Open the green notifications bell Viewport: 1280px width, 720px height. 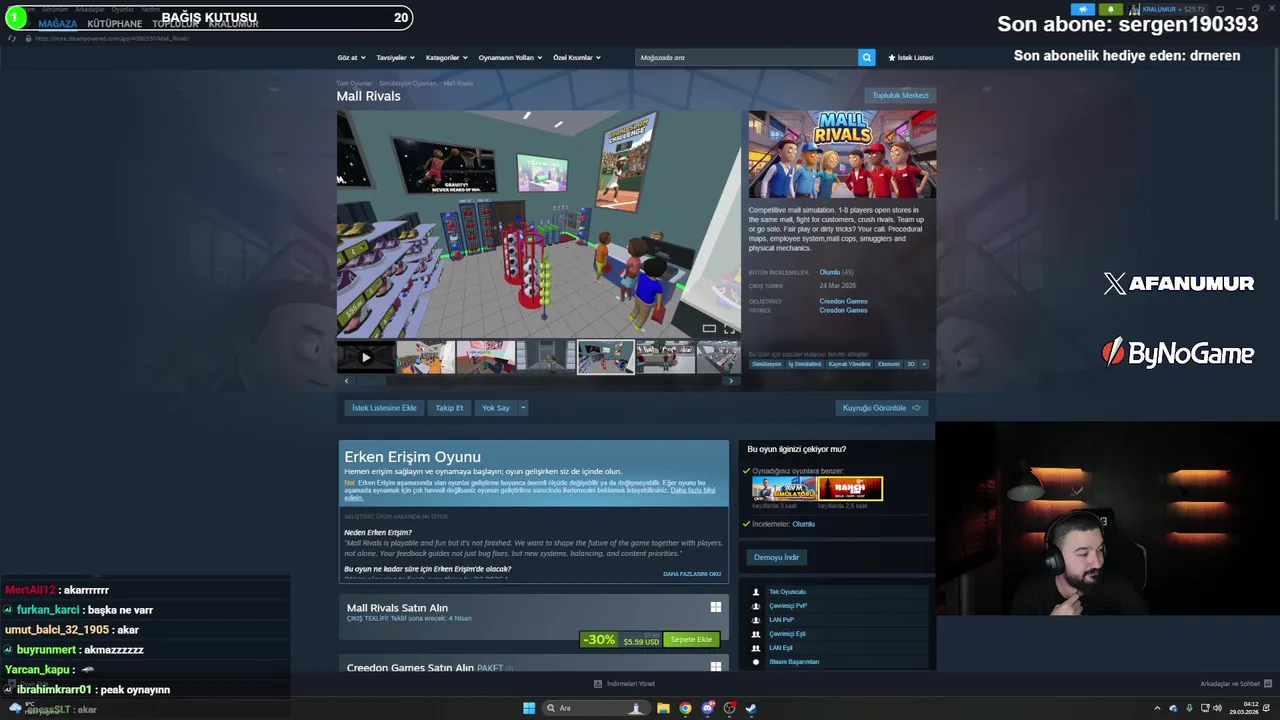point(1110,9)
